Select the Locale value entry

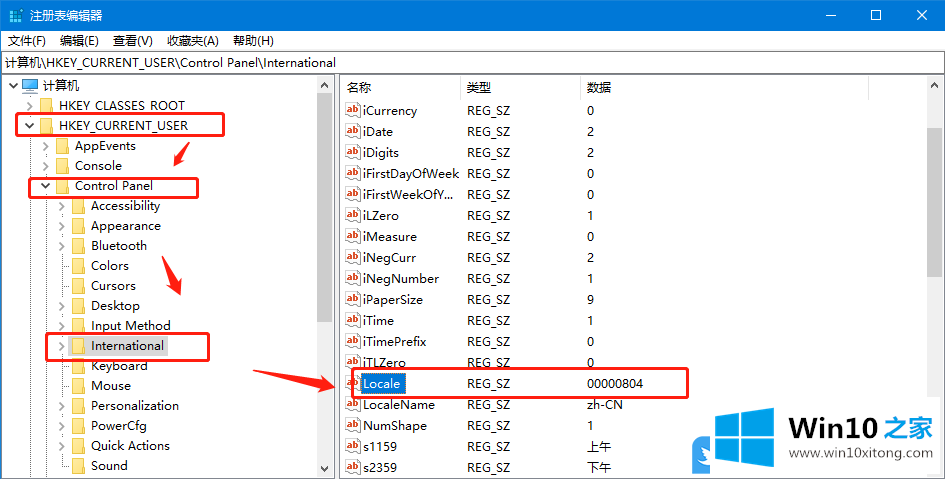point(381,383)
